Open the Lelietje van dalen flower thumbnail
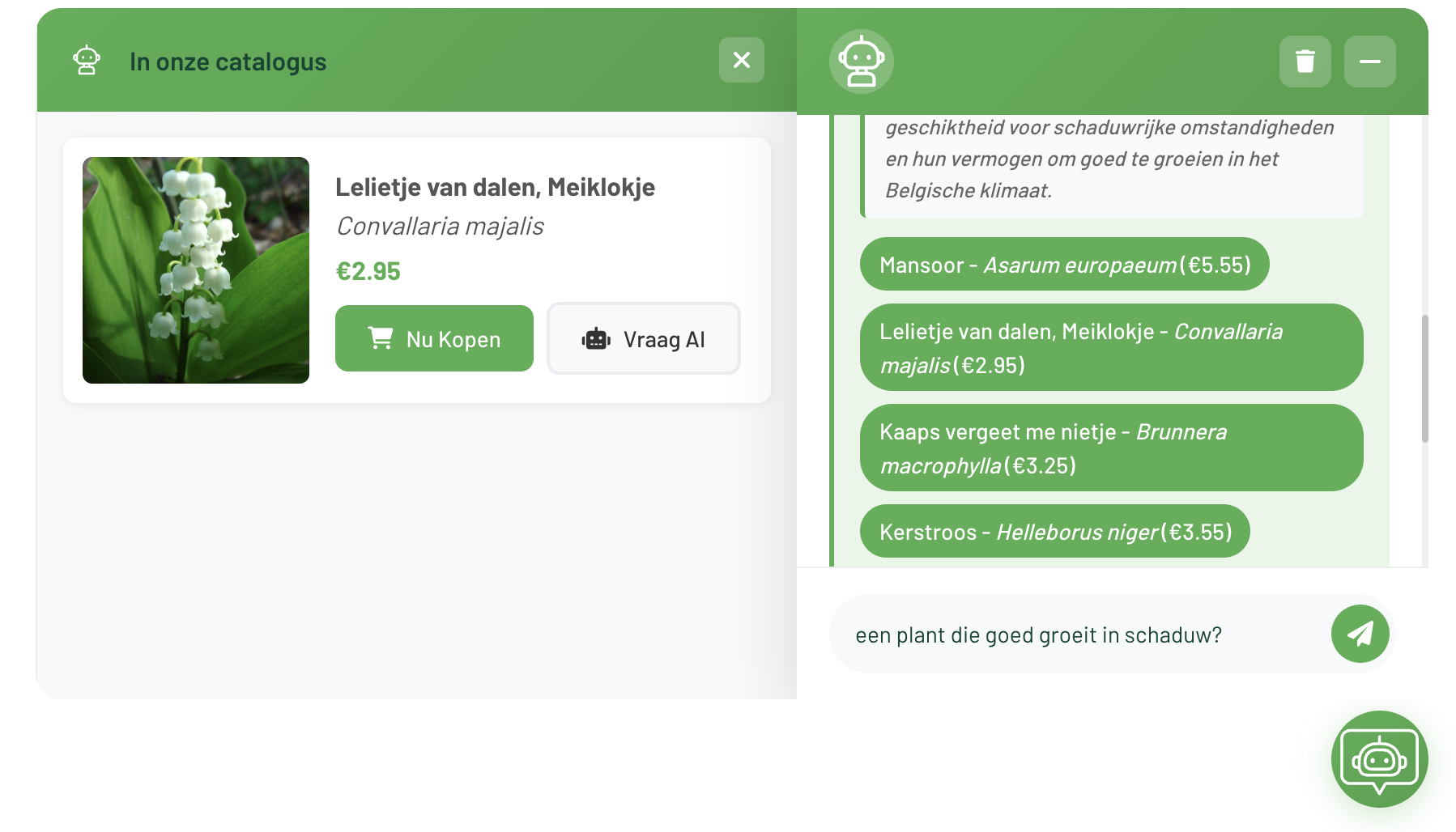 point(196,270)
